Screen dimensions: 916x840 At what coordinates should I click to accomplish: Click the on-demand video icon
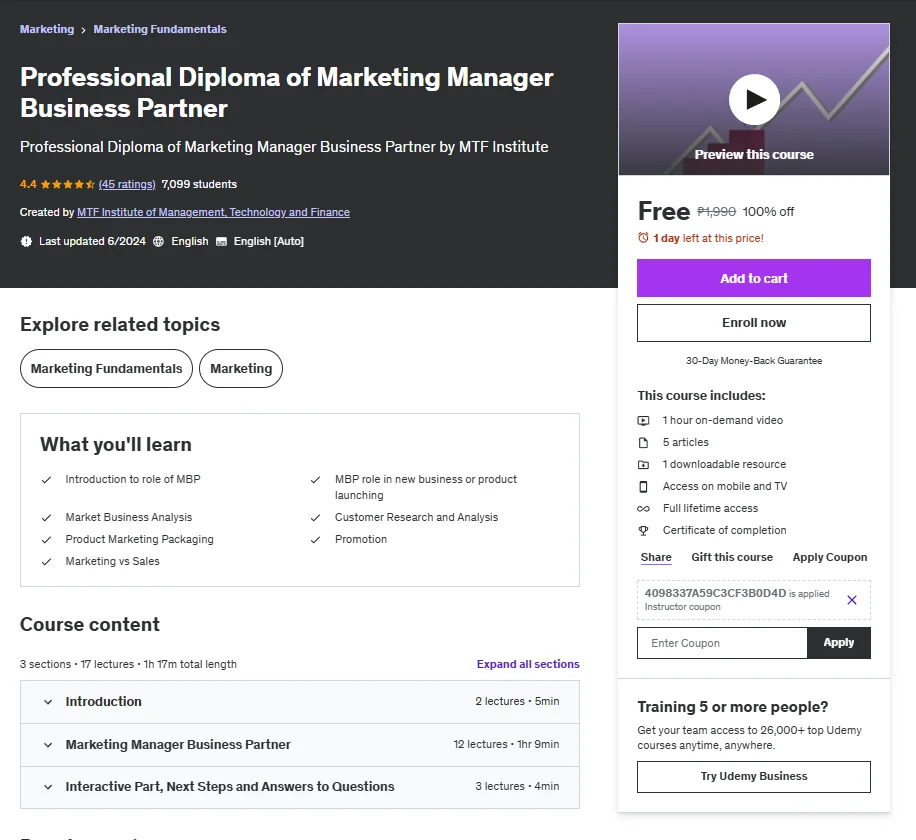pos(643,421)
